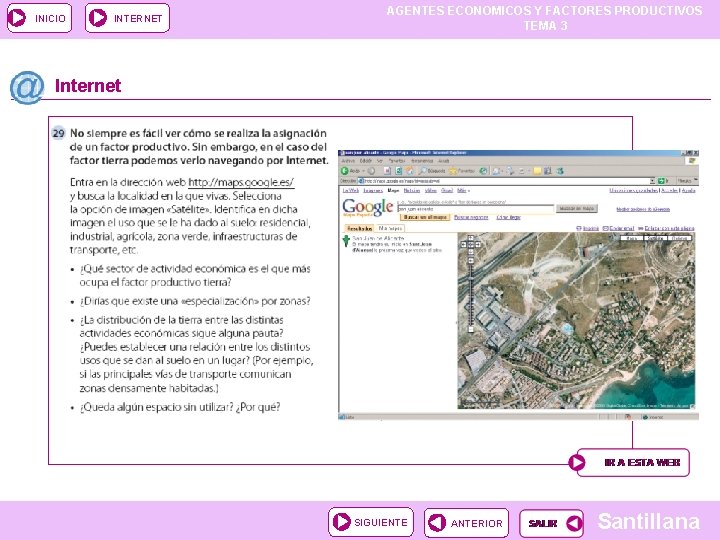Click the zoom in plus on map

coord(471,260)
